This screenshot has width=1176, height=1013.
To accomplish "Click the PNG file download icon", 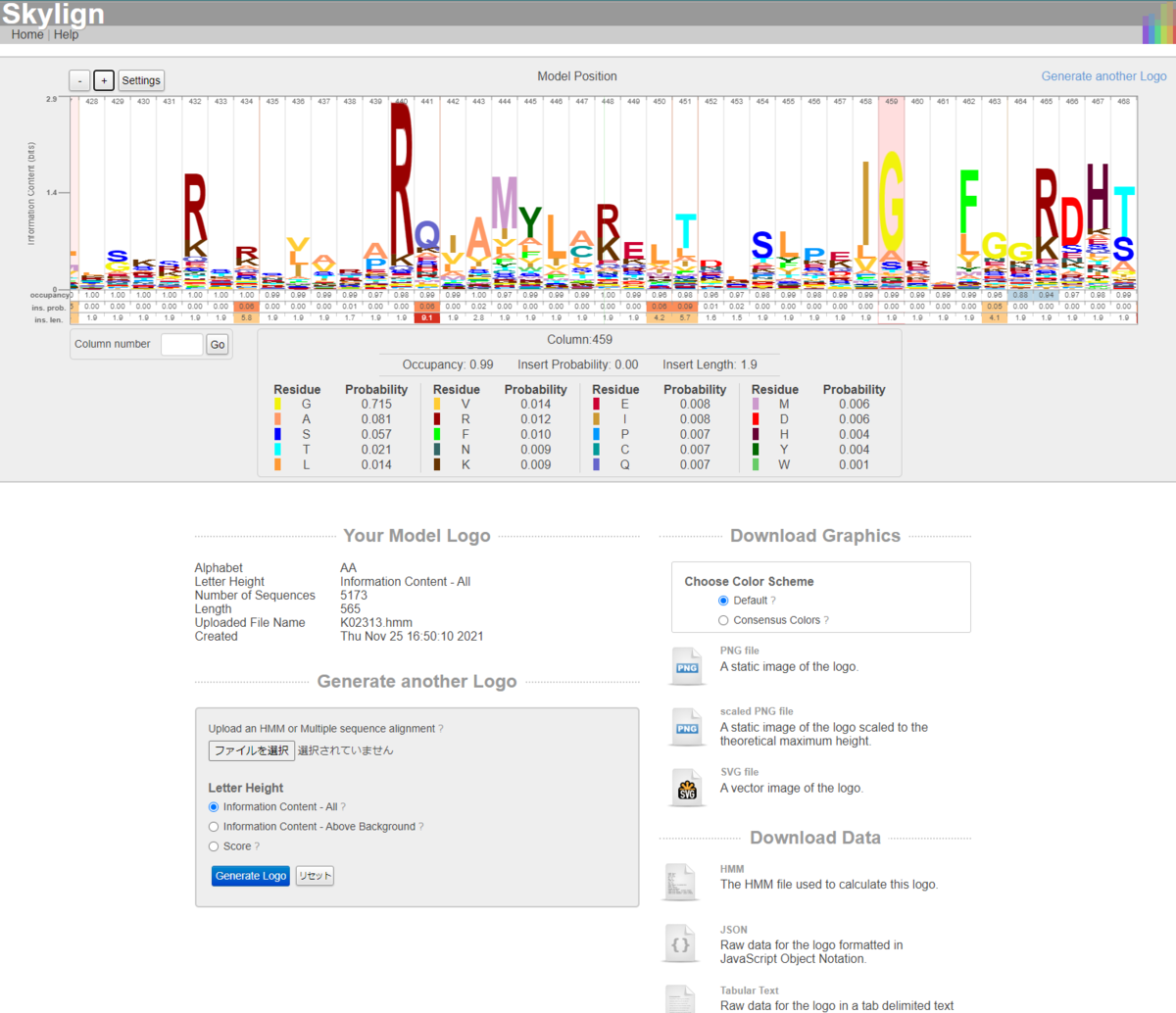I will point(687,666).
